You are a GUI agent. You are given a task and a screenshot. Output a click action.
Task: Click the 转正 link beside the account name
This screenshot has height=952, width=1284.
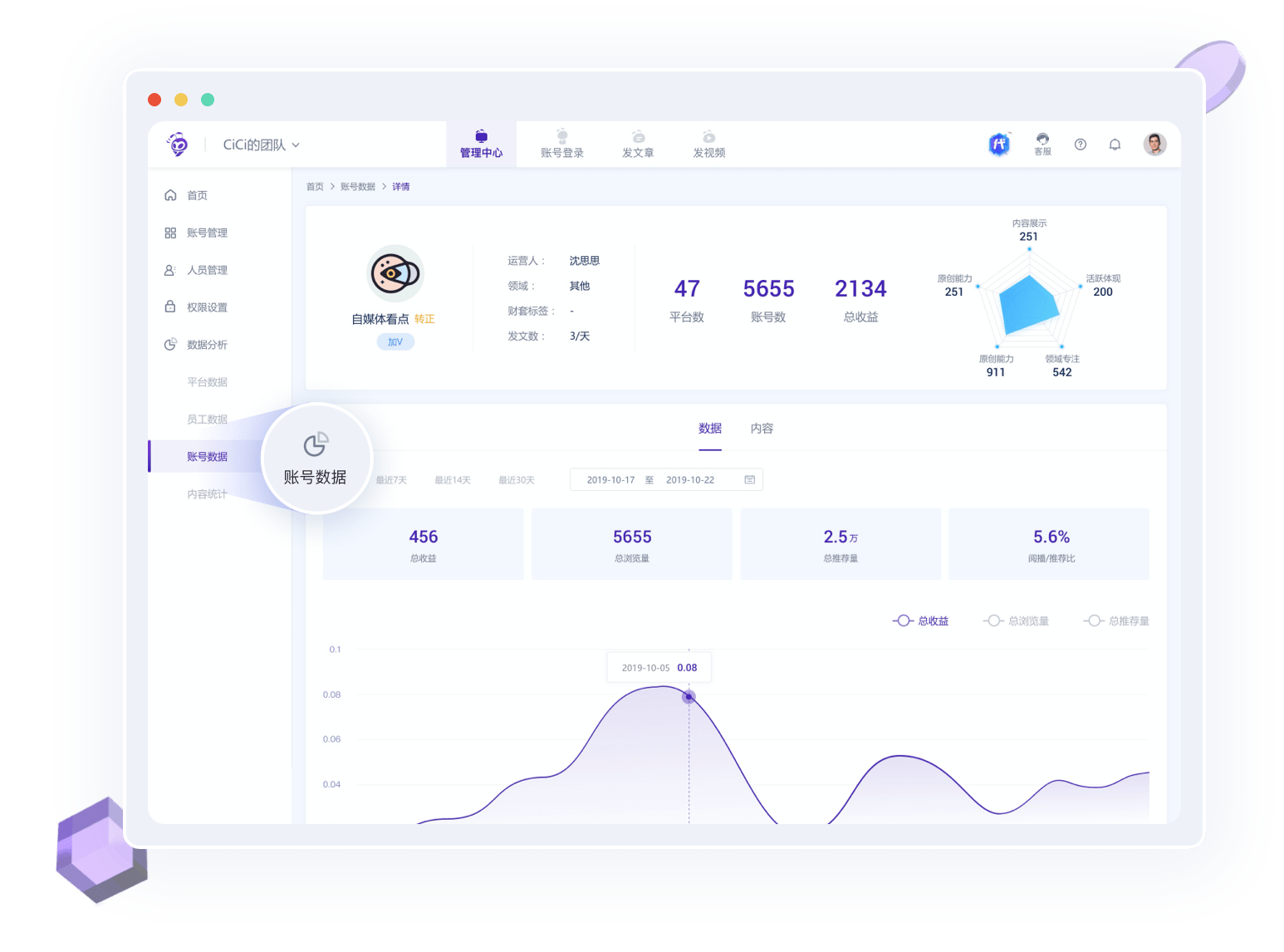coord(424,319)
